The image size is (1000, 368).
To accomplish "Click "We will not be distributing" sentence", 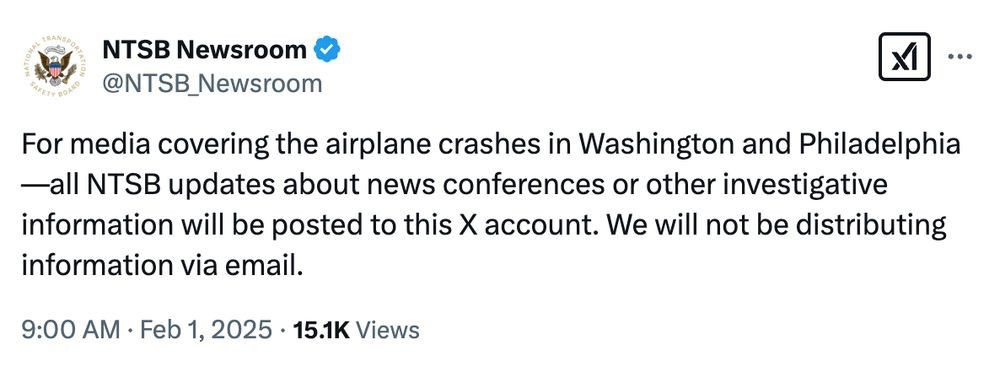I will [777, 226].
